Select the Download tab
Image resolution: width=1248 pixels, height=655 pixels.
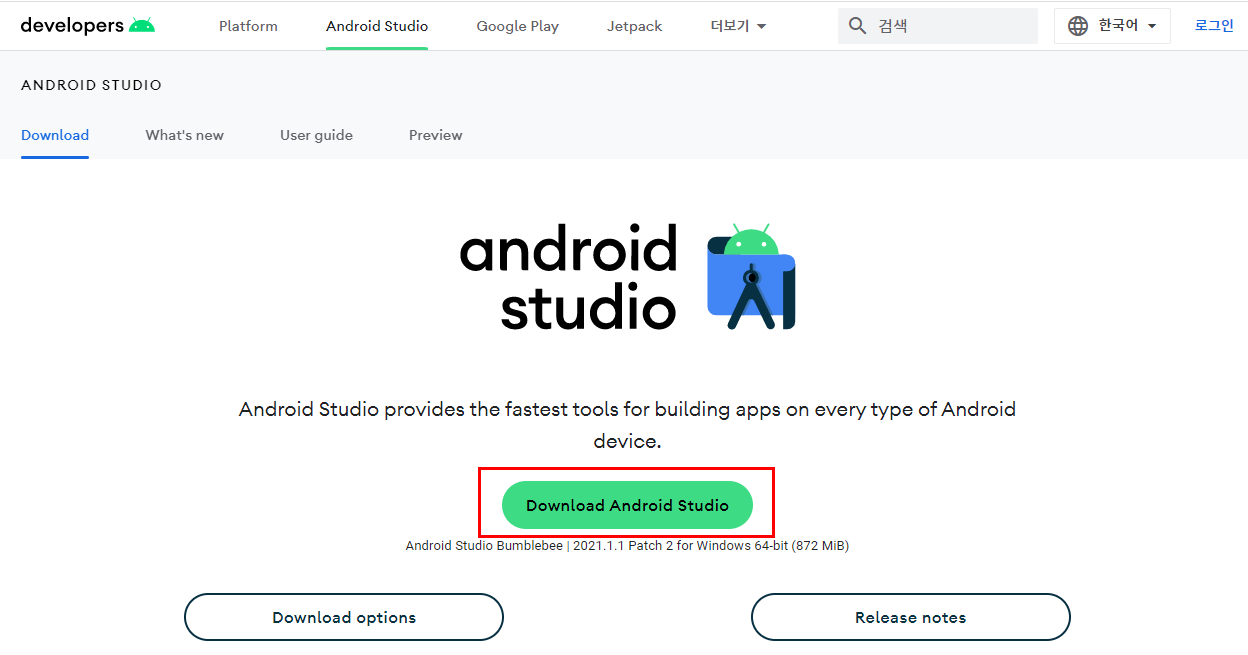(55, 135)
